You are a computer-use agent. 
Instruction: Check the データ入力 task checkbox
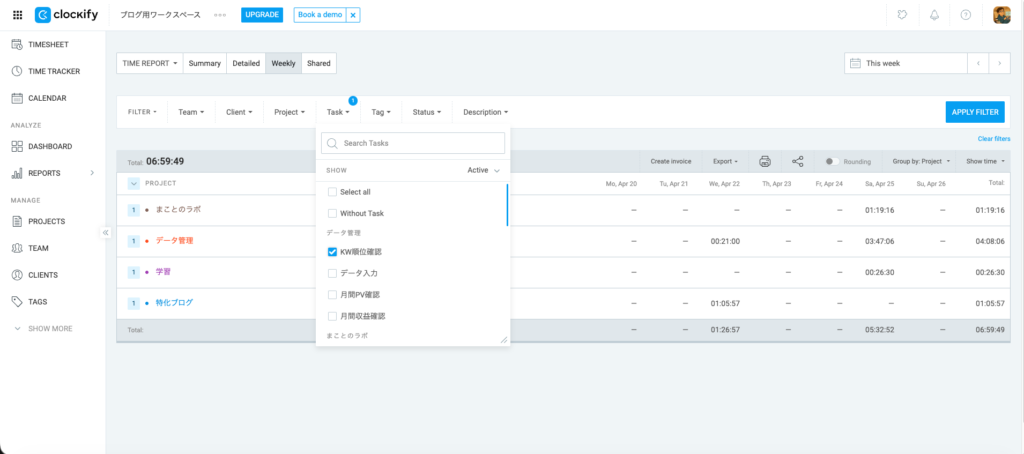[332, 272]
